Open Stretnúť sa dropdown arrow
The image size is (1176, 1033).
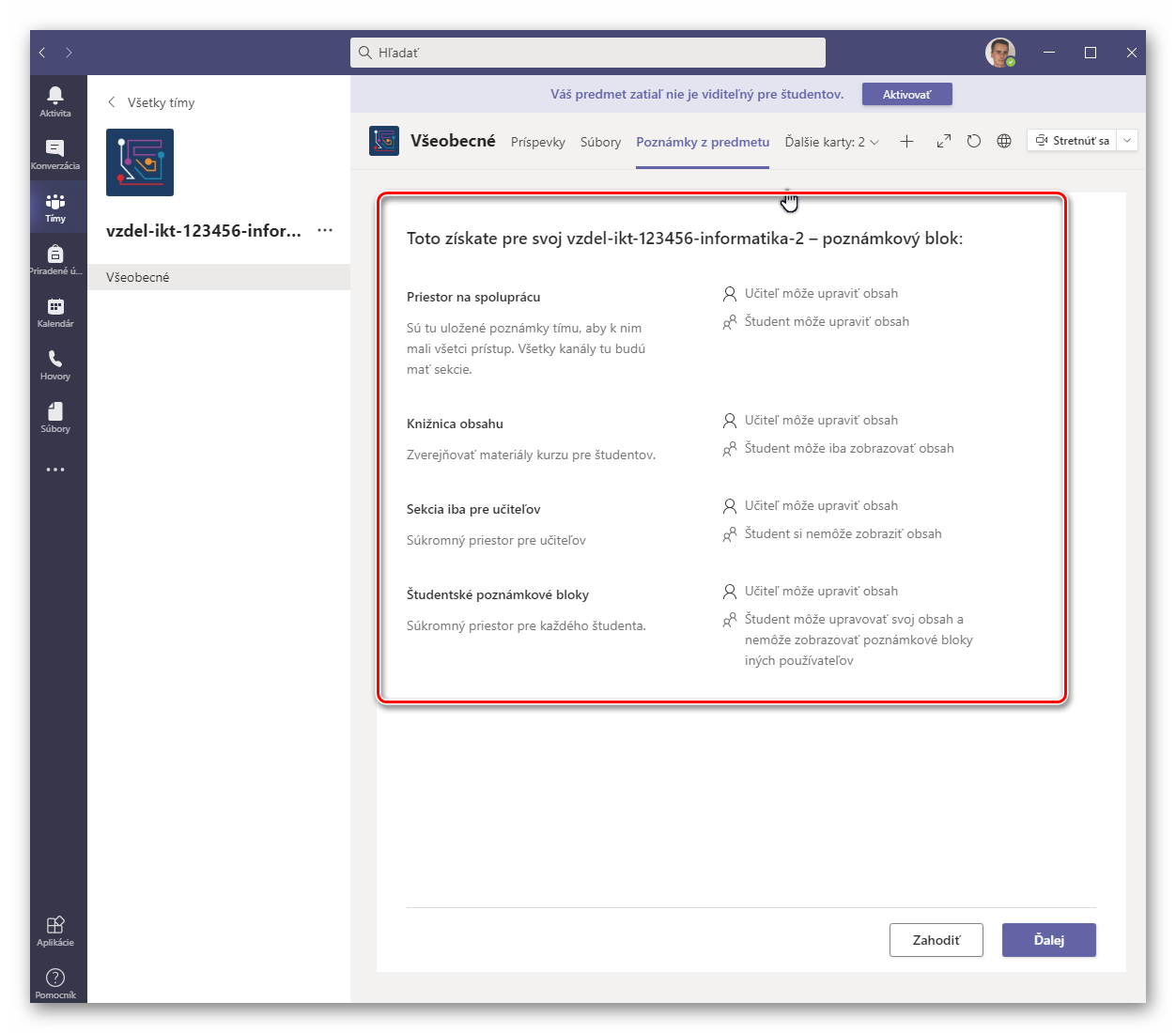[1127, 140]
